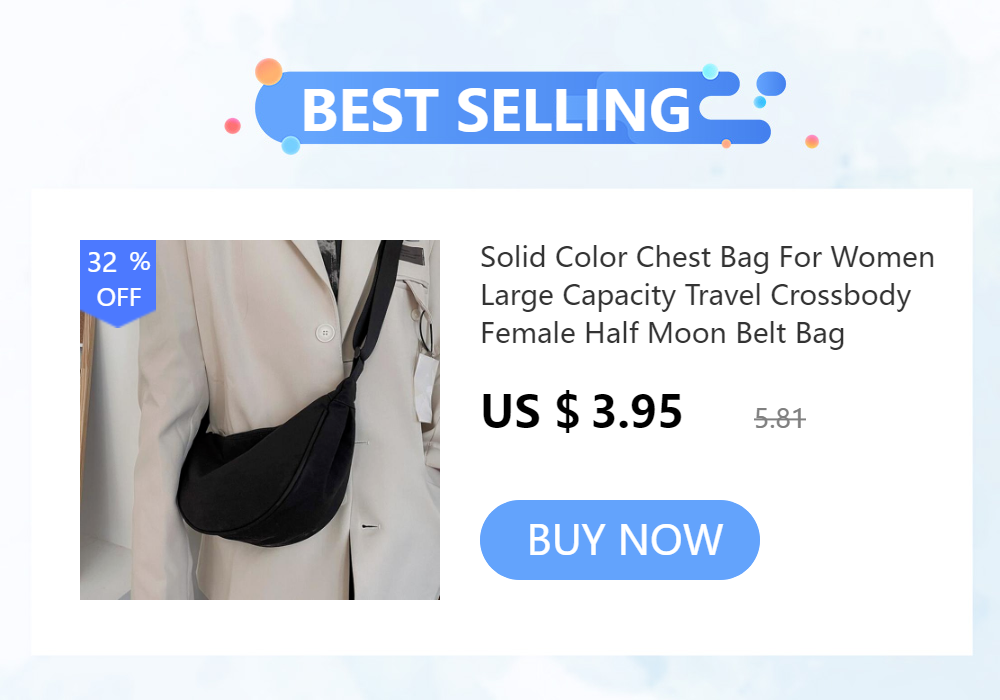
Task: Click the pink dot left of banner
Action: [x=233, y=126]
